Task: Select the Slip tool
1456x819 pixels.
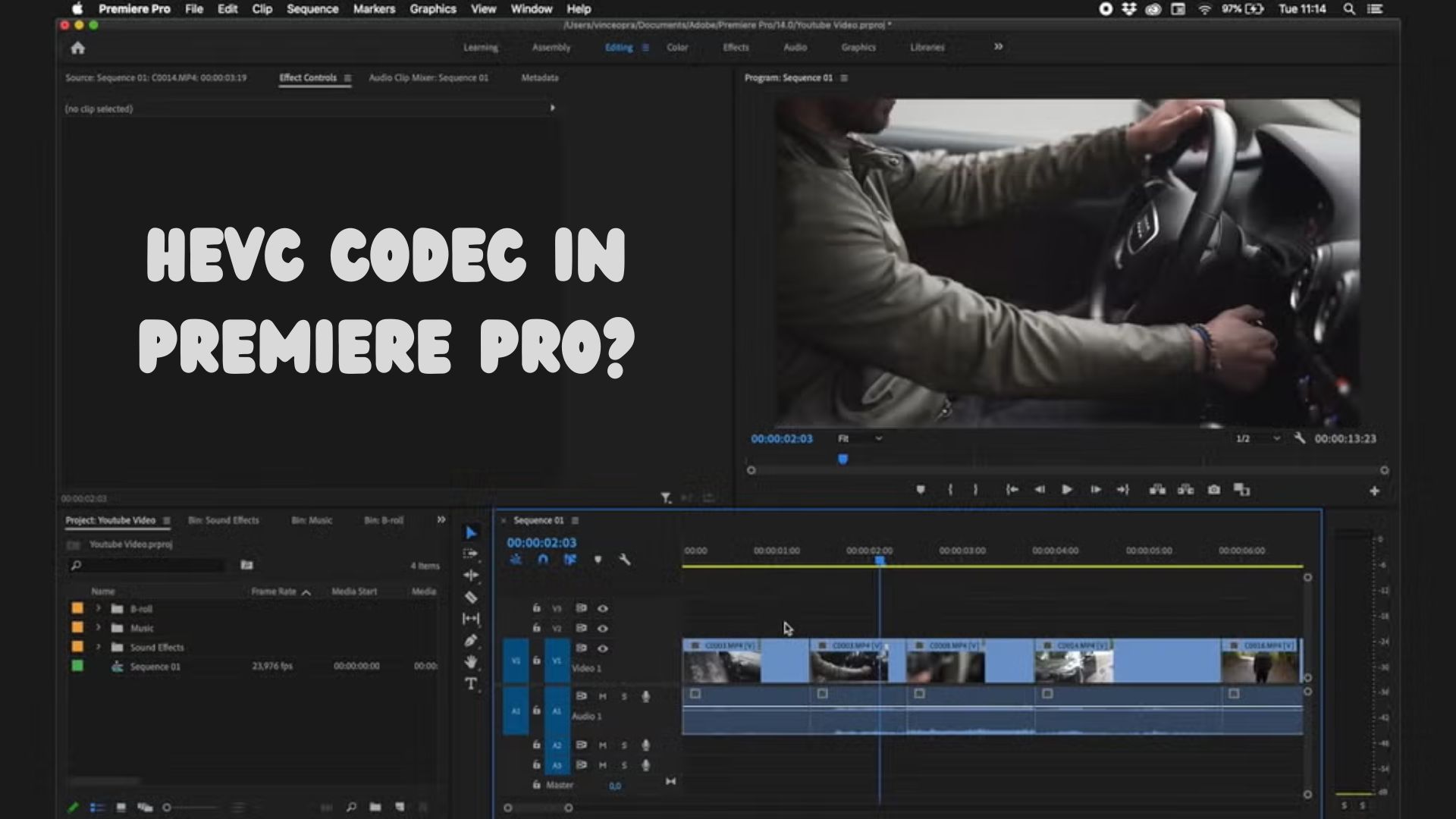Action: tap(470, 619)
